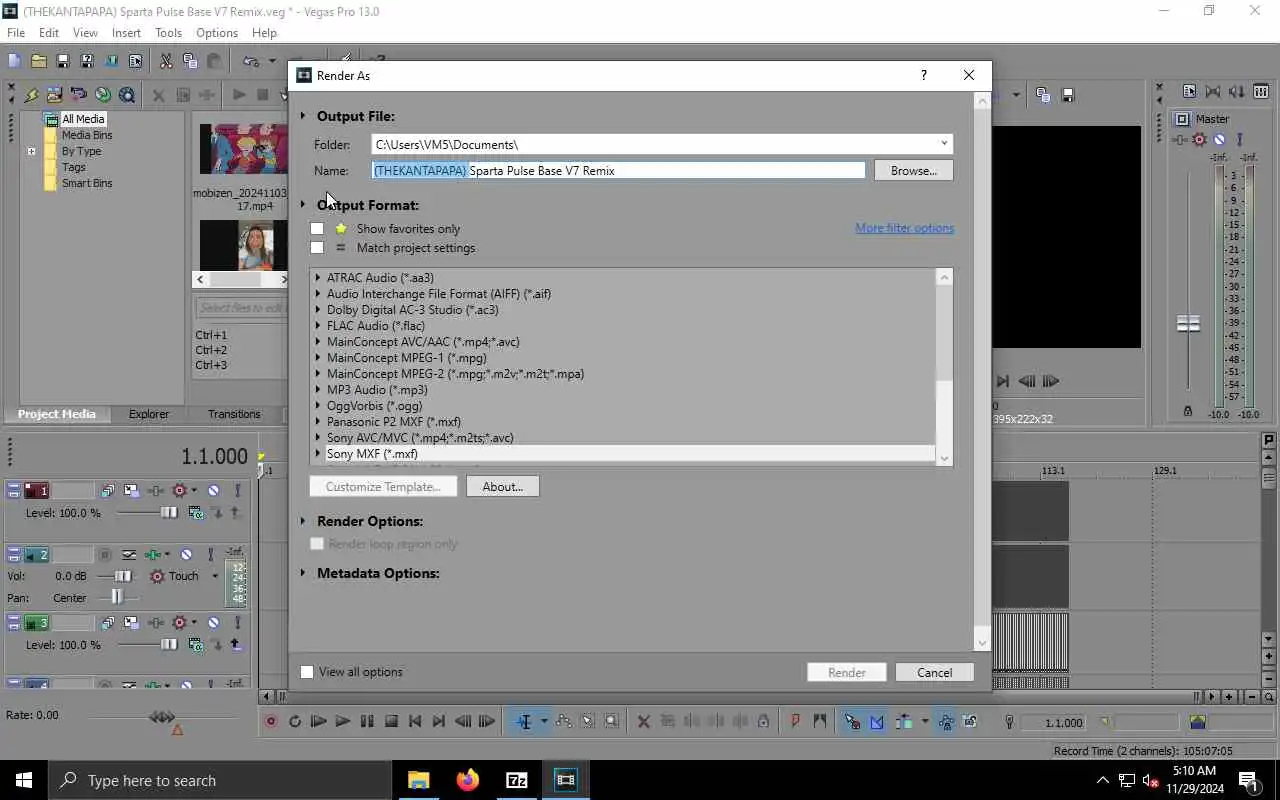Click Go to Start in transport bar
This screenshot has height=800, width=1280.
[415, 721]
